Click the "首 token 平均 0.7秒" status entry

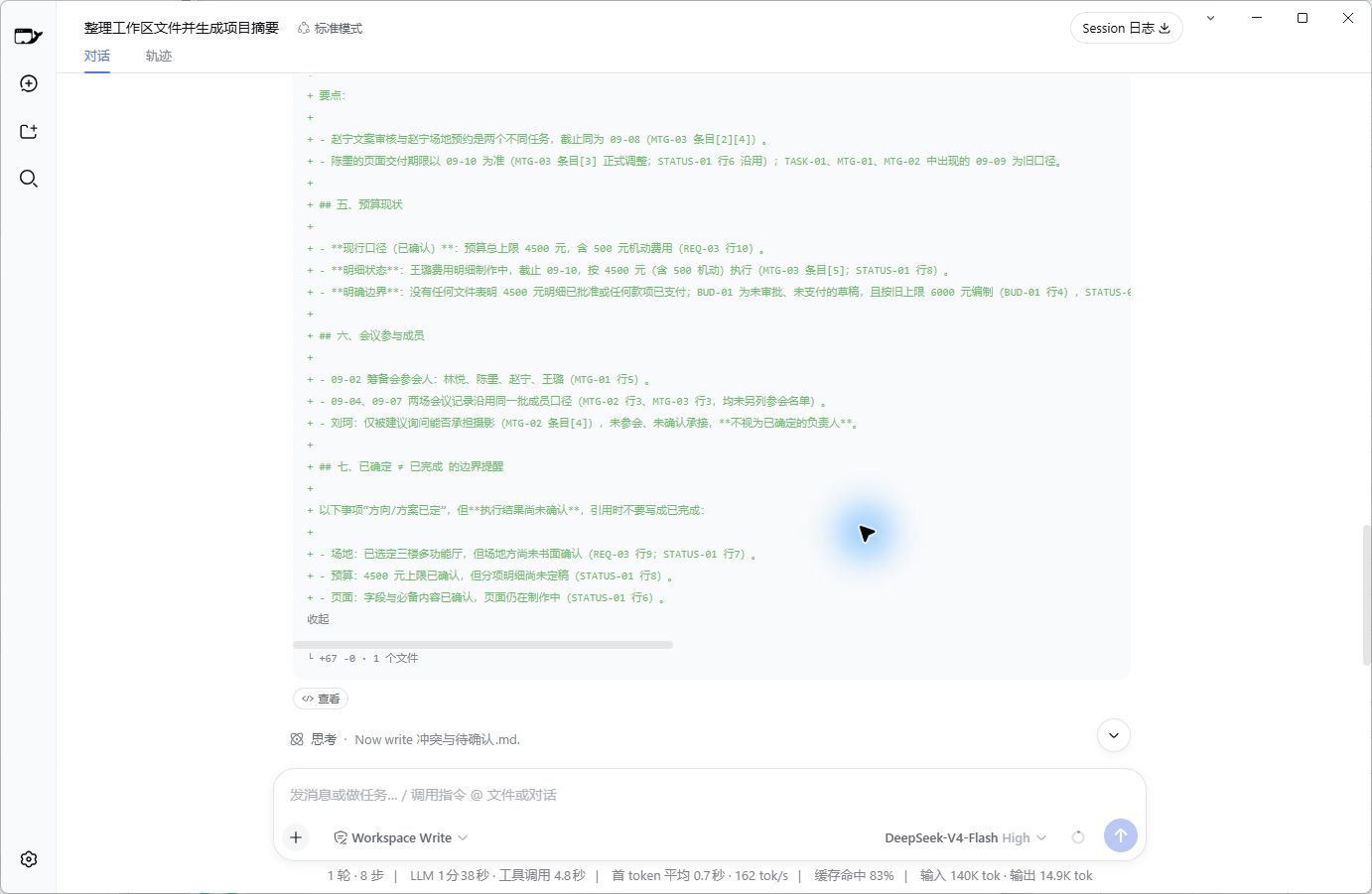coord(668,875)
